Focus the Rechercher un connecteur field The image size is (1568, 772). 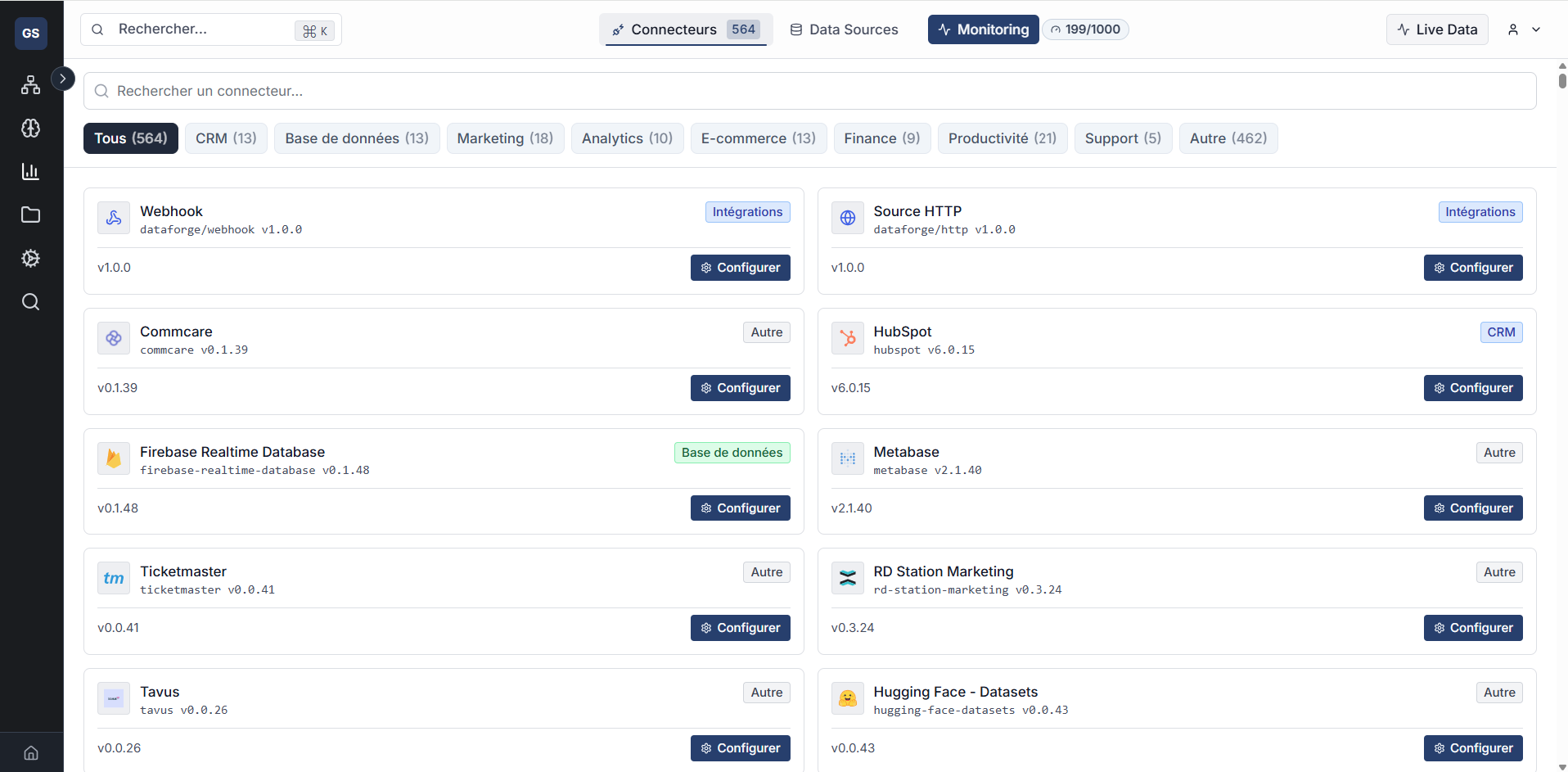(809, 91)
